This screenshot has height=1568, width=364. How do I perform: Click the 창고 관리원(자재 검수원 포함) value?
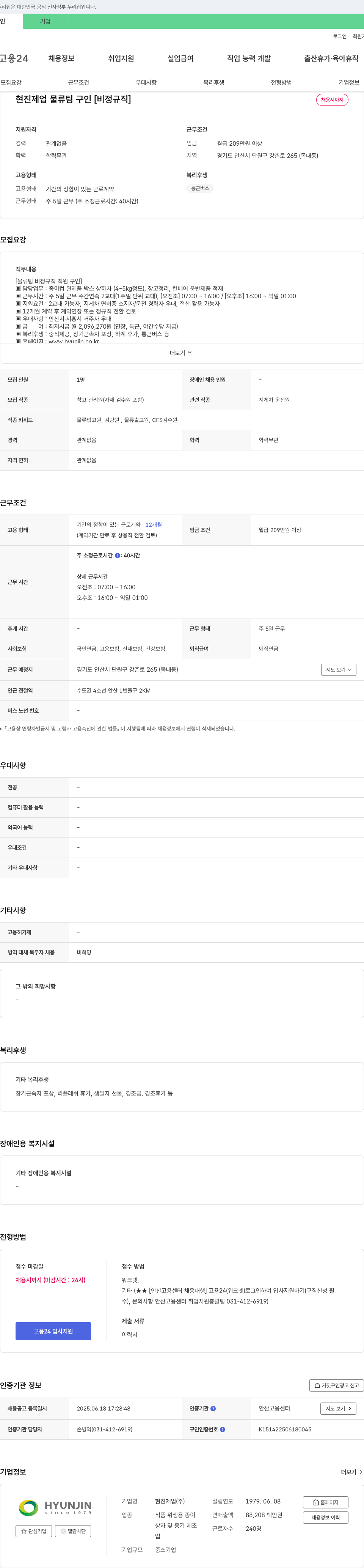coord(110,400)
